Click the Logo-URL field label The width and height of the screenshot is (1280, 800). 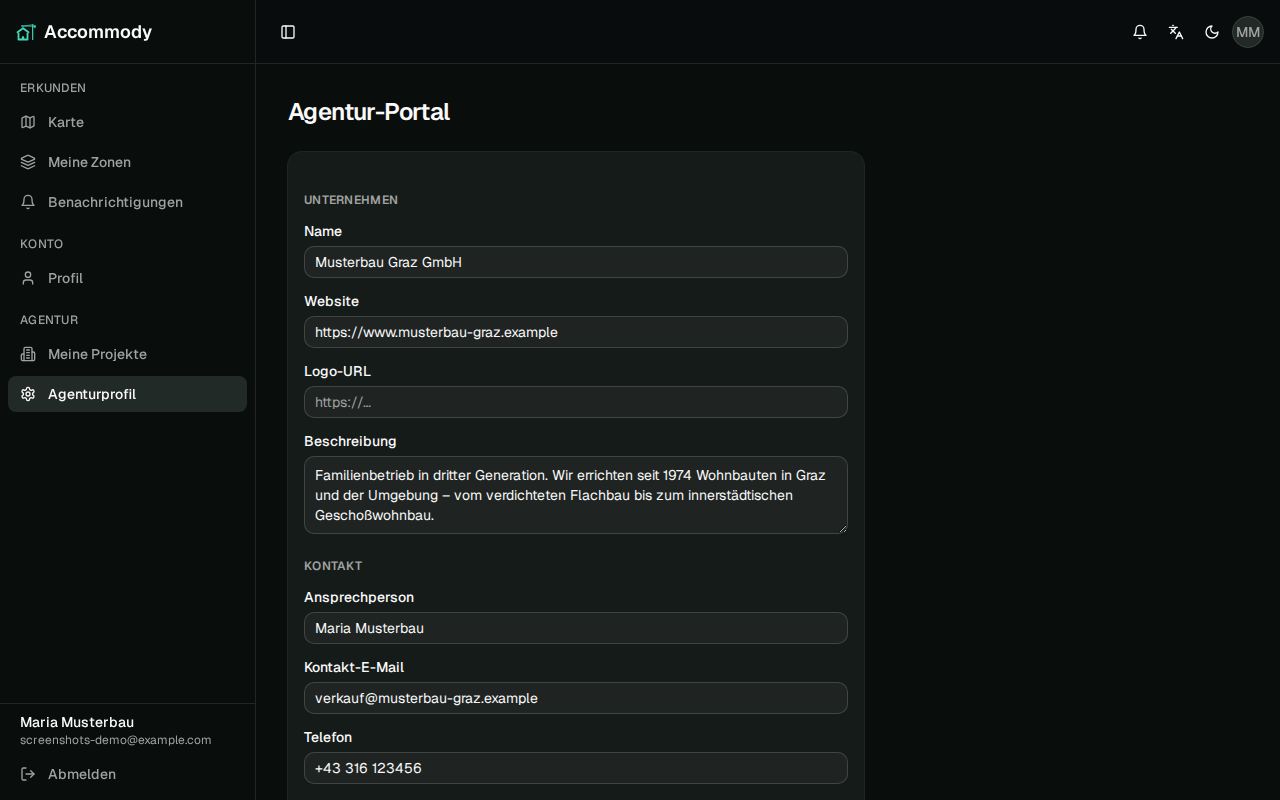click(337, 371)
